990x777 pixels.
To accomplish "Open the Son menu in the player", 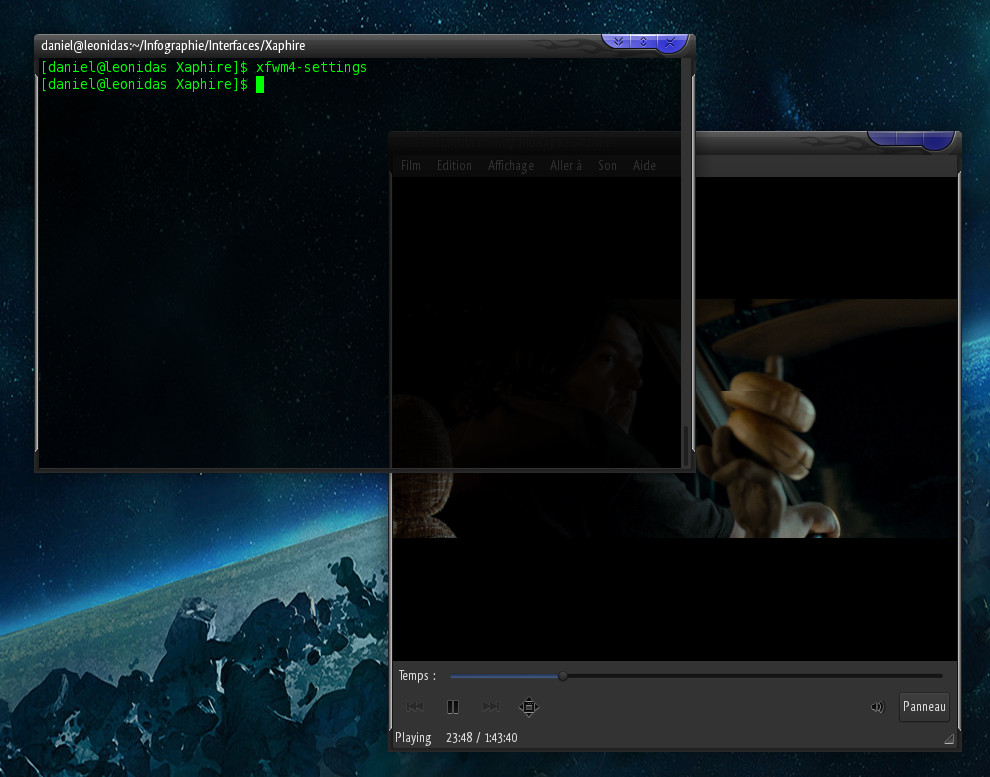I will (607, 165).
